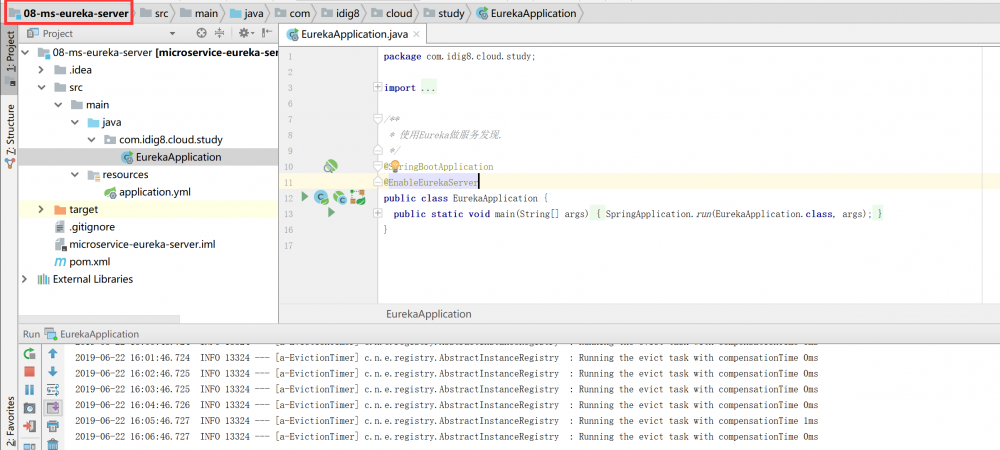The width and height of the screenshot is (1000, 450).
Task: Pause the console output
Action: click(30, 389)
